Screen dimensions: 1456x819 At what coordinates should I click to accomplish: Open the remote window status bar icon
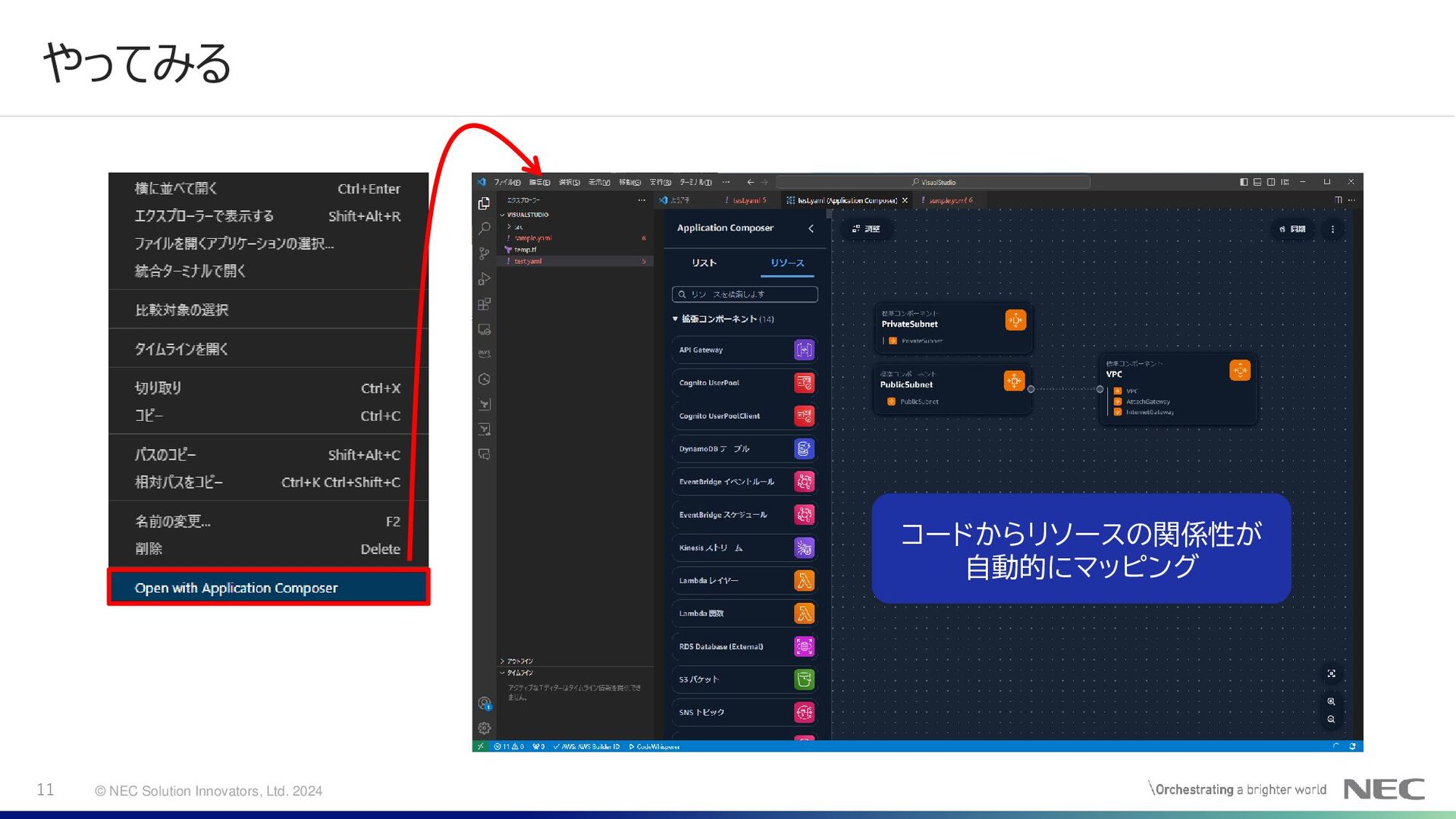click(x=480, y=747)
